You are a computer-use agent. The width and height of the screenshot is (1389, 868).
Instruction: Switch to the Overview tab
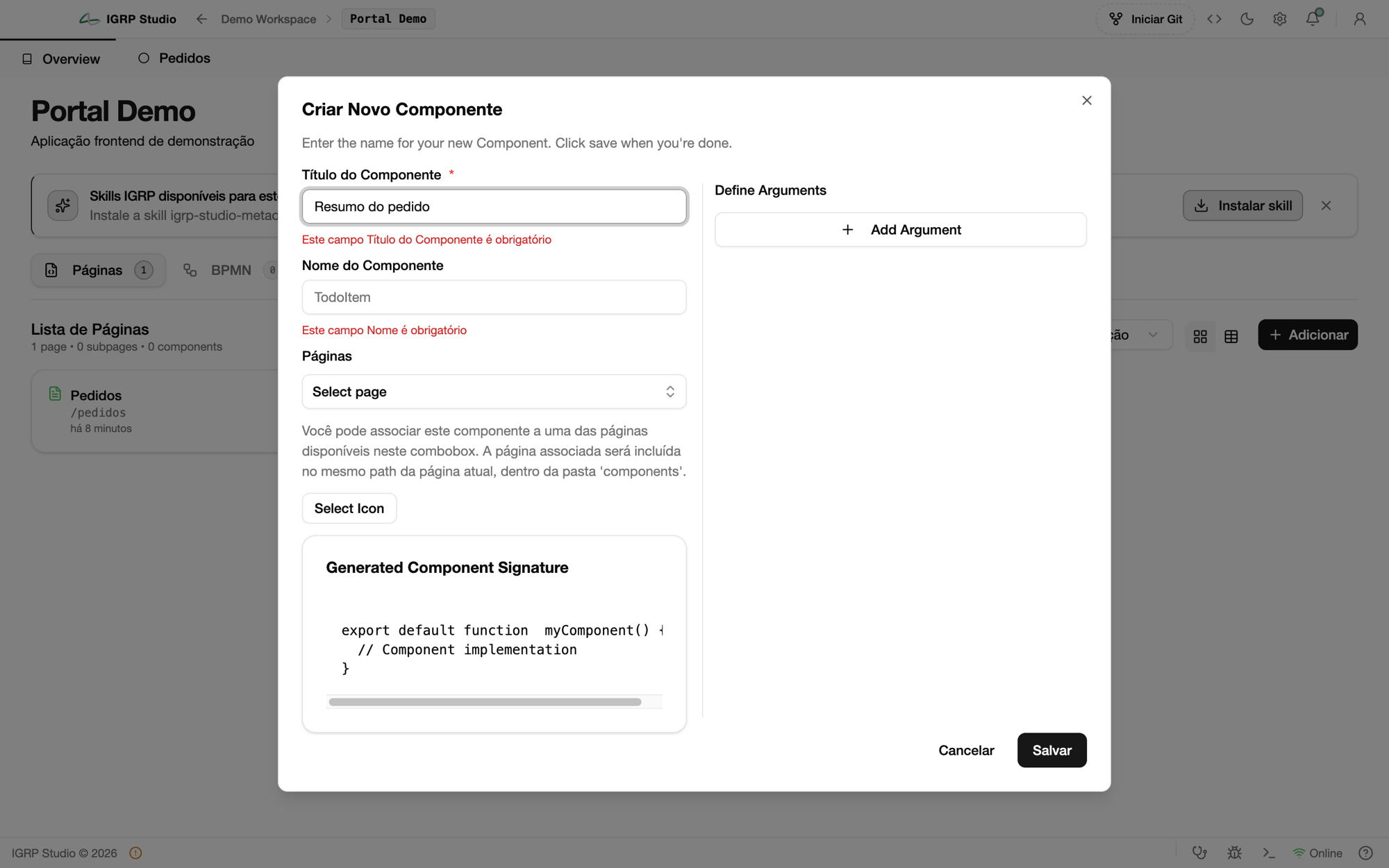[61, 59]
